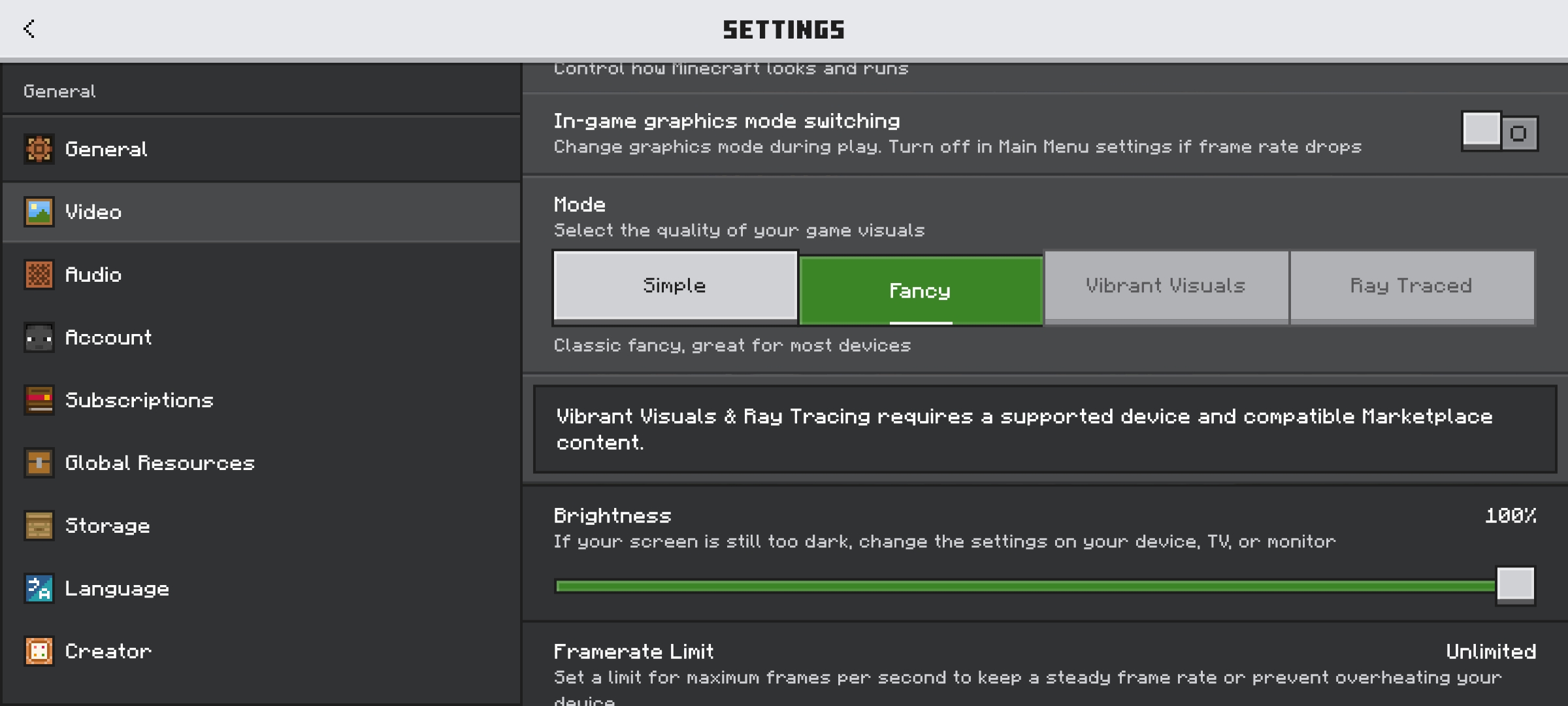
Task: Go back using the top-left arrow
Action: (x=29, y=29)
